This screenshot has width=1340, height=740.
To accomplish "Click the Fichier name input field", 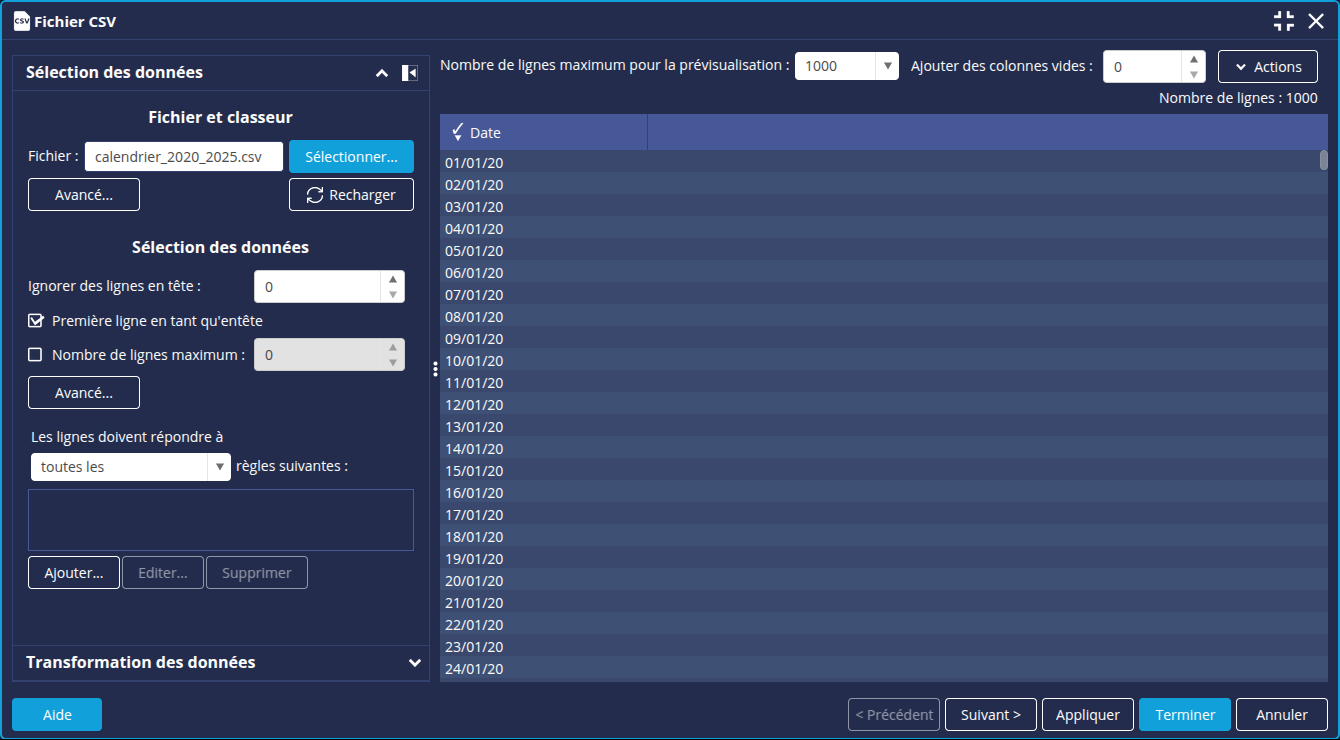I will 183,157.
